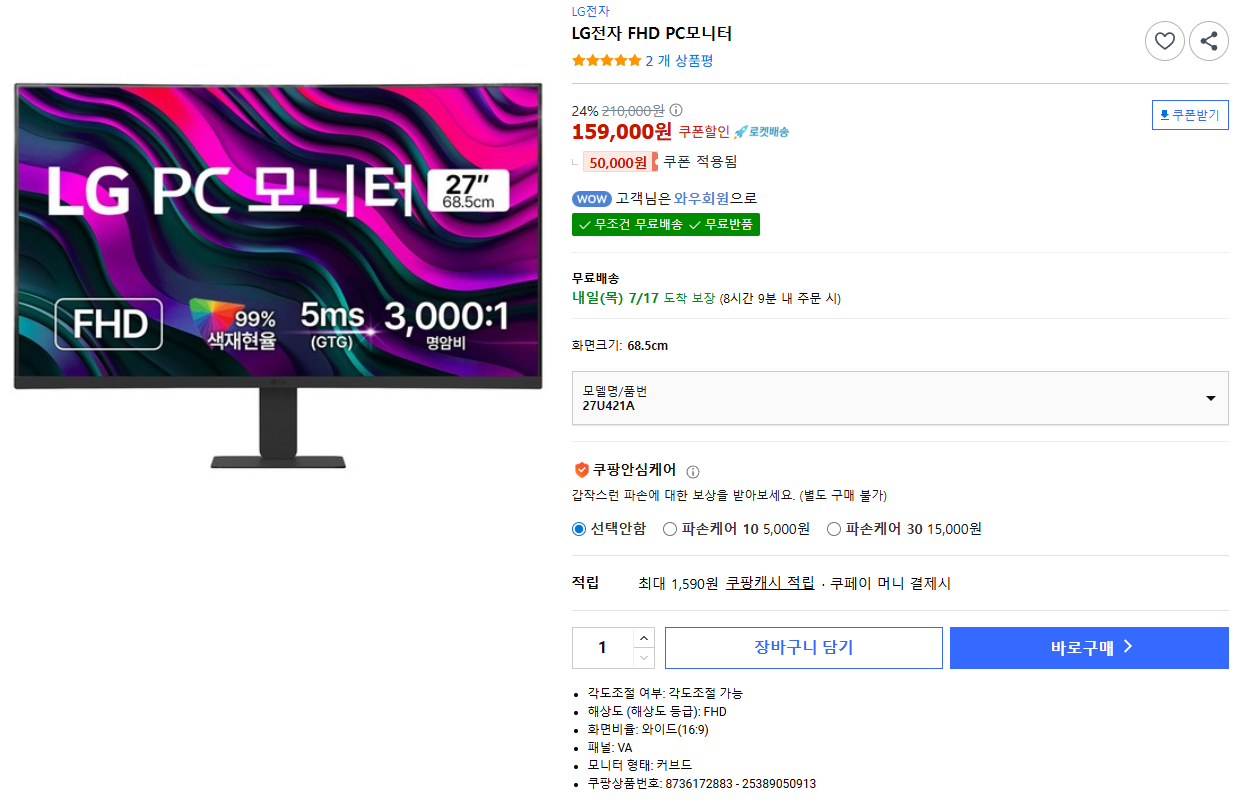
Task: Open the LG전자 brand link
Action: [x=590, y=12]
